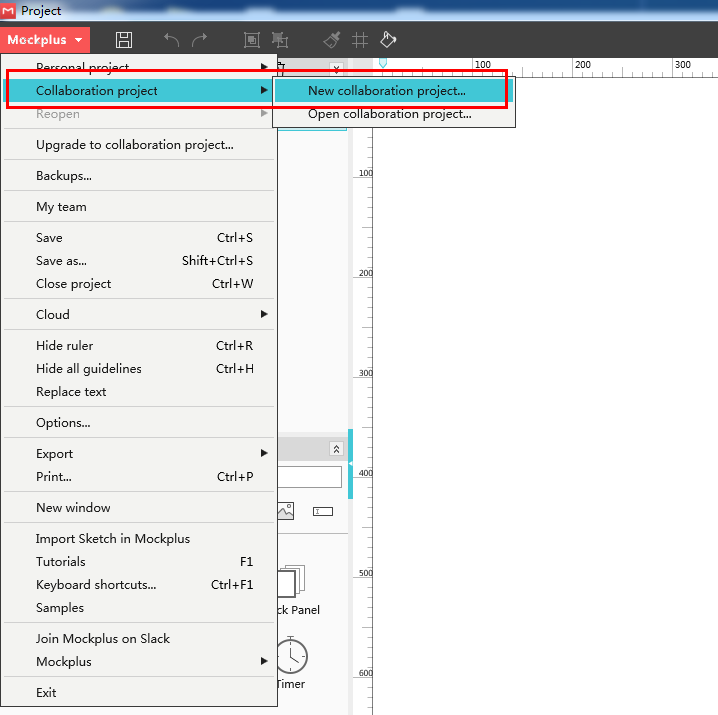This screenshot has height=715, width=718.
Task: Click the image component icon
Action: tap(286, 511)
